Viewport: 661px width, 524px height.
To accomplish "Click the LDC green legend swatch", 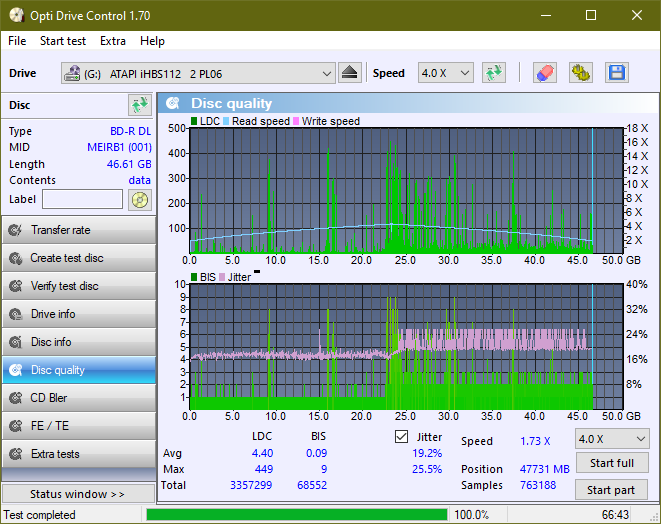I will [x=194, y=121].
